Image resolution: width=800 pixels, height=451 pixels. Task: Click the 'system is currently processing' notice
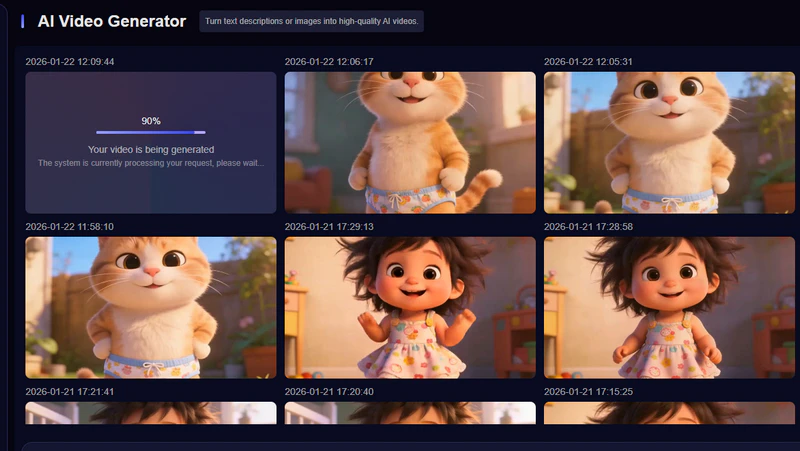(151, 163)
